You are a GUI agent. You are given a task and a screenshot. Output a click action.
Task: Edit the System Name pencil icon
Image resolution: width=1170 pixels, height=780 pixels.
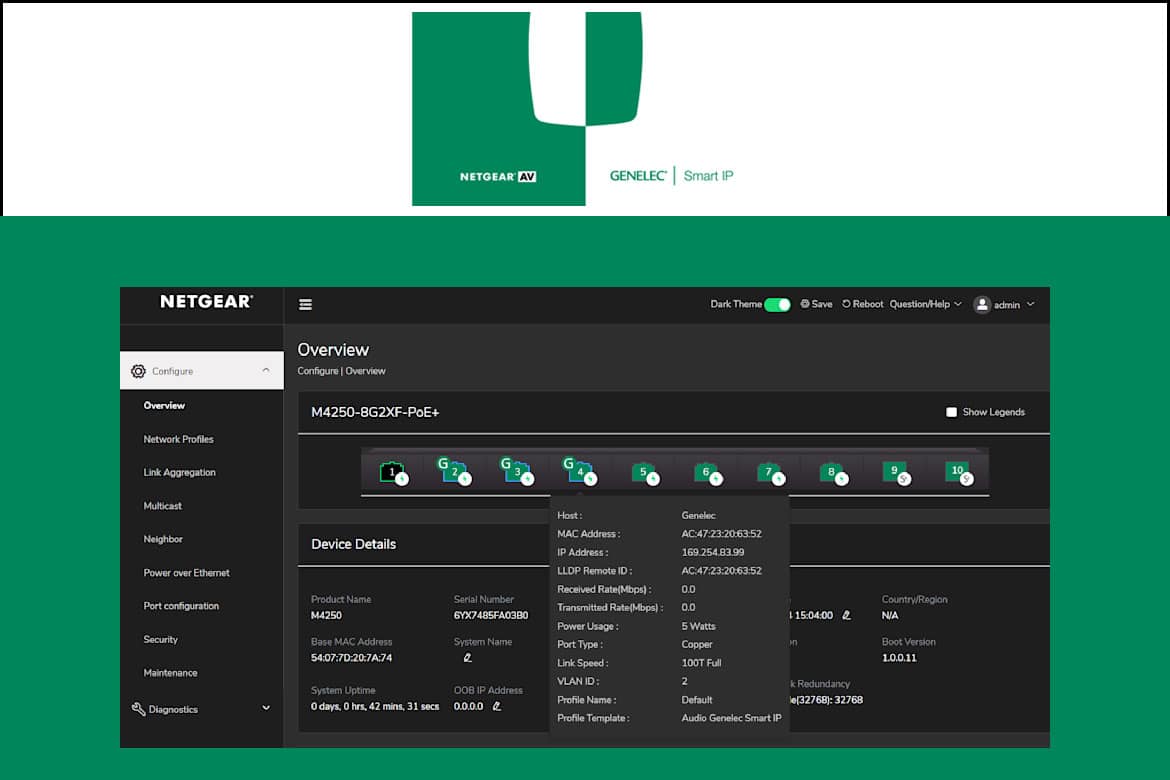click(x=468, y=658)
